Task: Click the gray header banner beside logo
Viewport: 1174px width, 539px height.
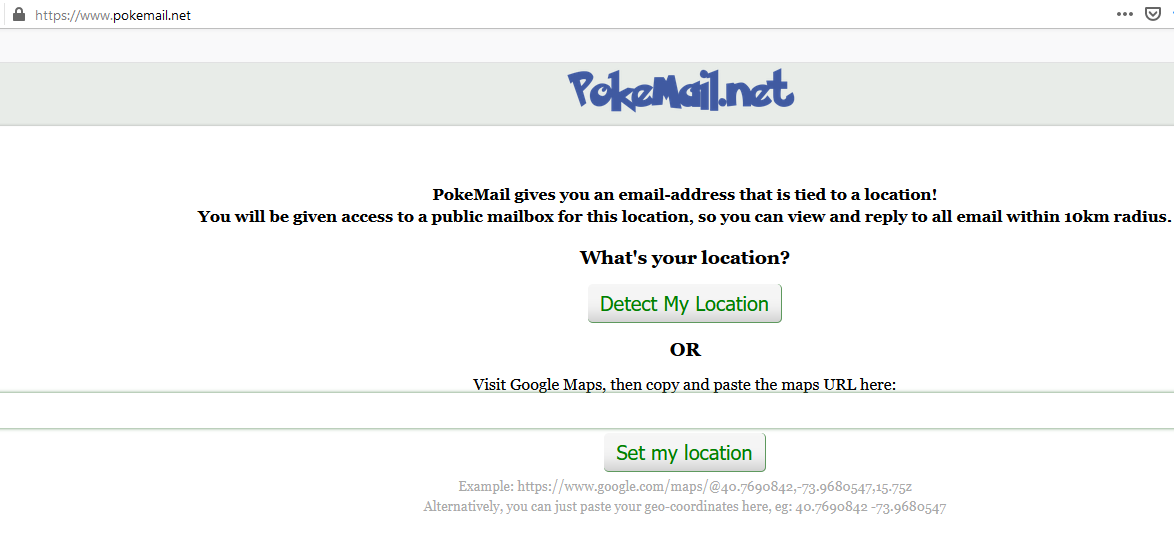Action: click(x=285, y=94)
